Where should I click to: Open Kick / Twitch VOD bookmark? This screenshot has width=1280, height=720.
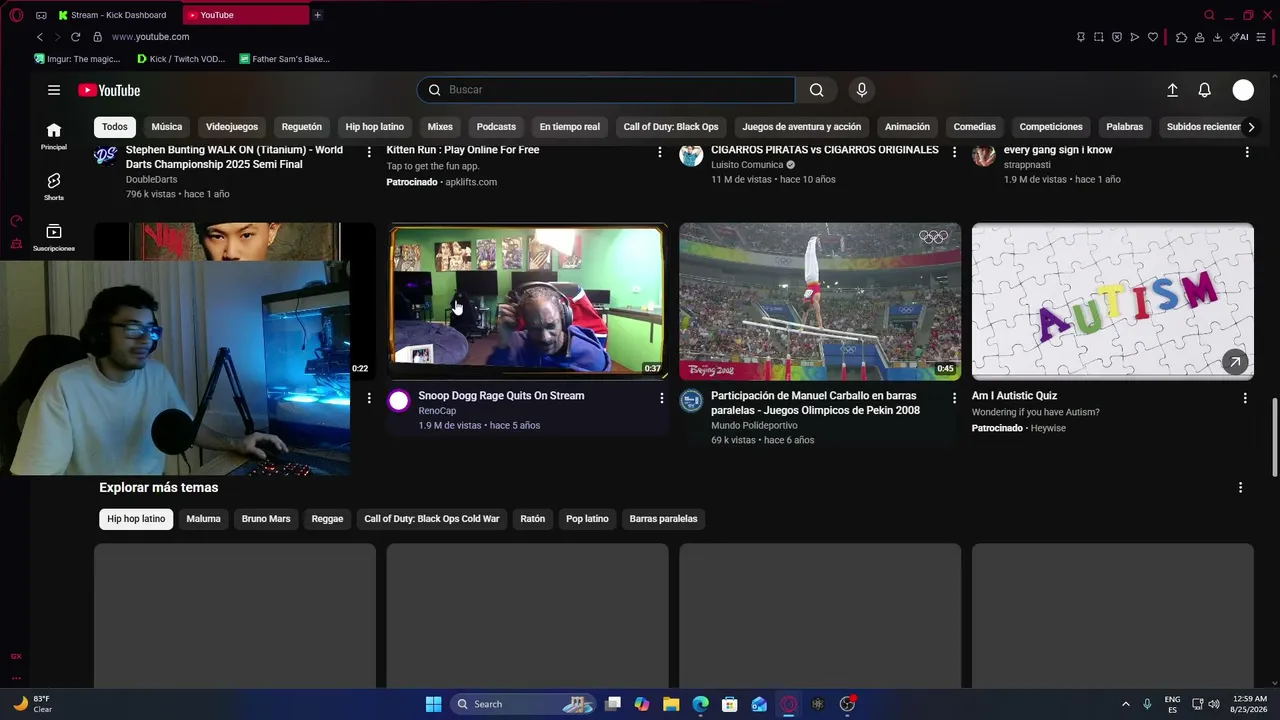181,59
